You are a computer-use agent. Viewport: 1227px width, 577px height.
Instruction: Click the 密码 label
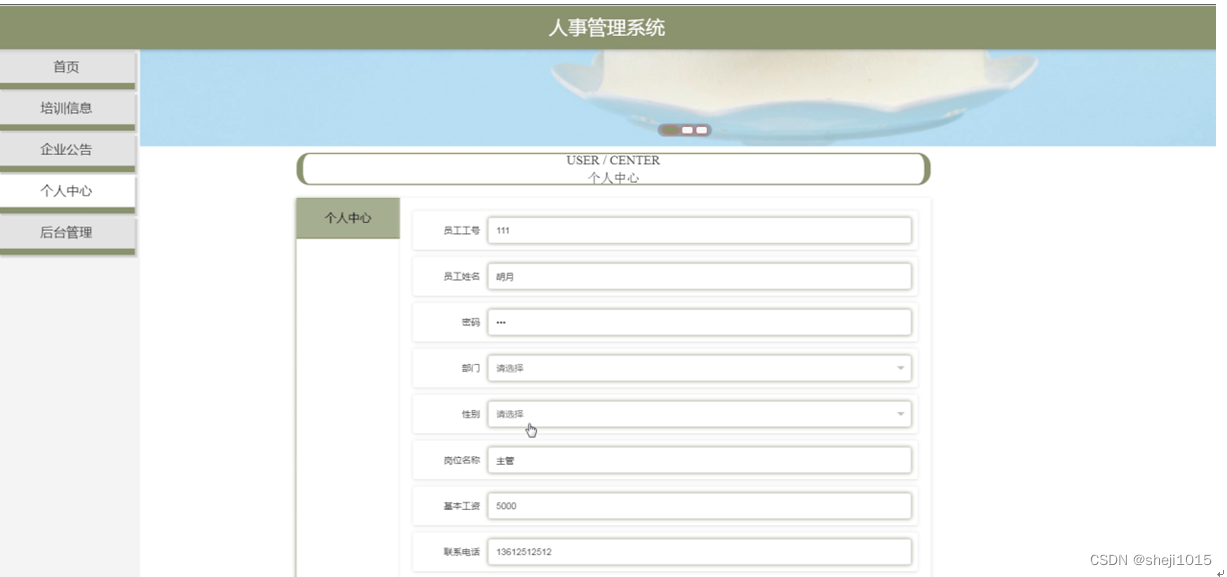pos(471,322)
